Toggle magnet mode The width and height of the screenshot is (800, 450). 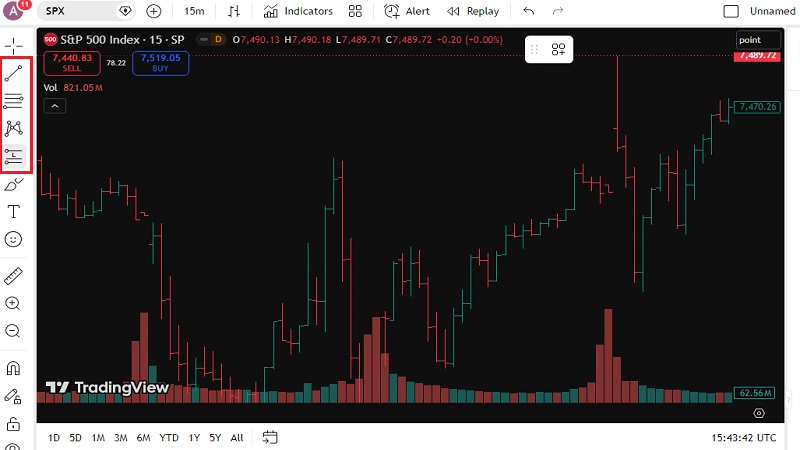(x=13, y=368)
